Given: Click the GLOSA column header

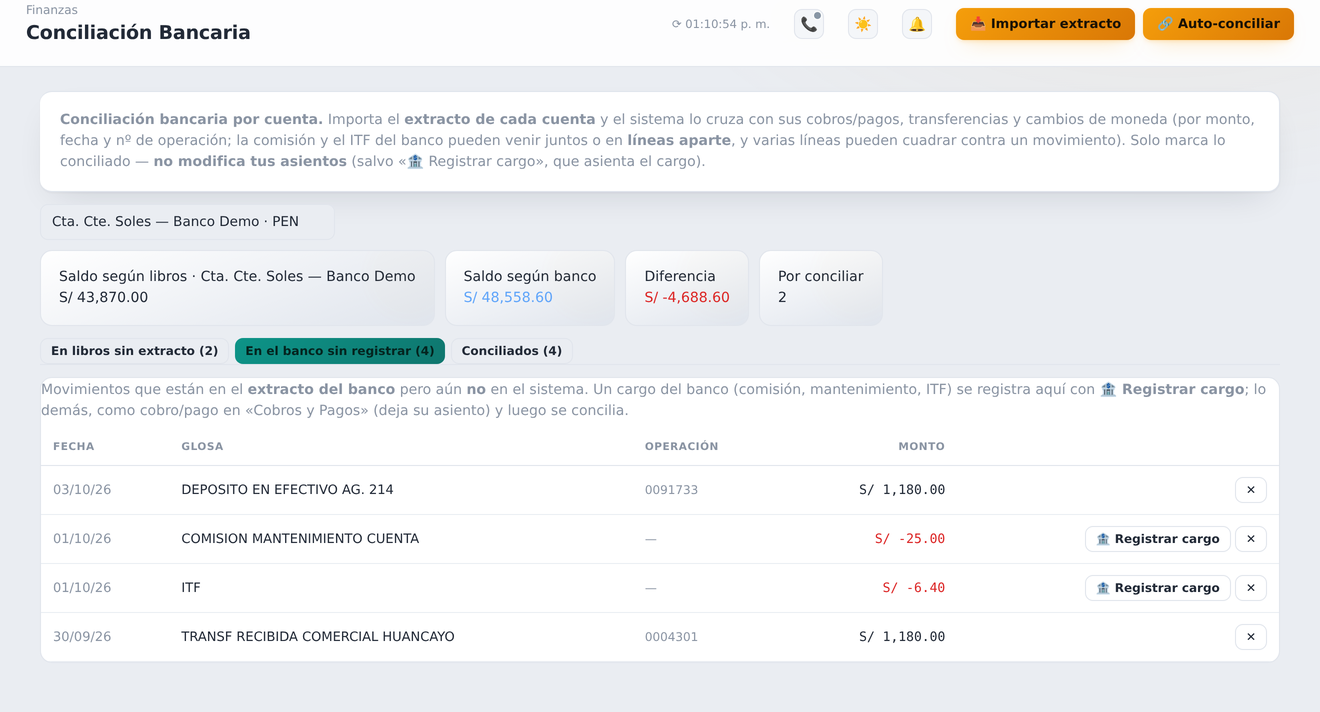Looking at the screenshot, I should [x=202, y=447].
